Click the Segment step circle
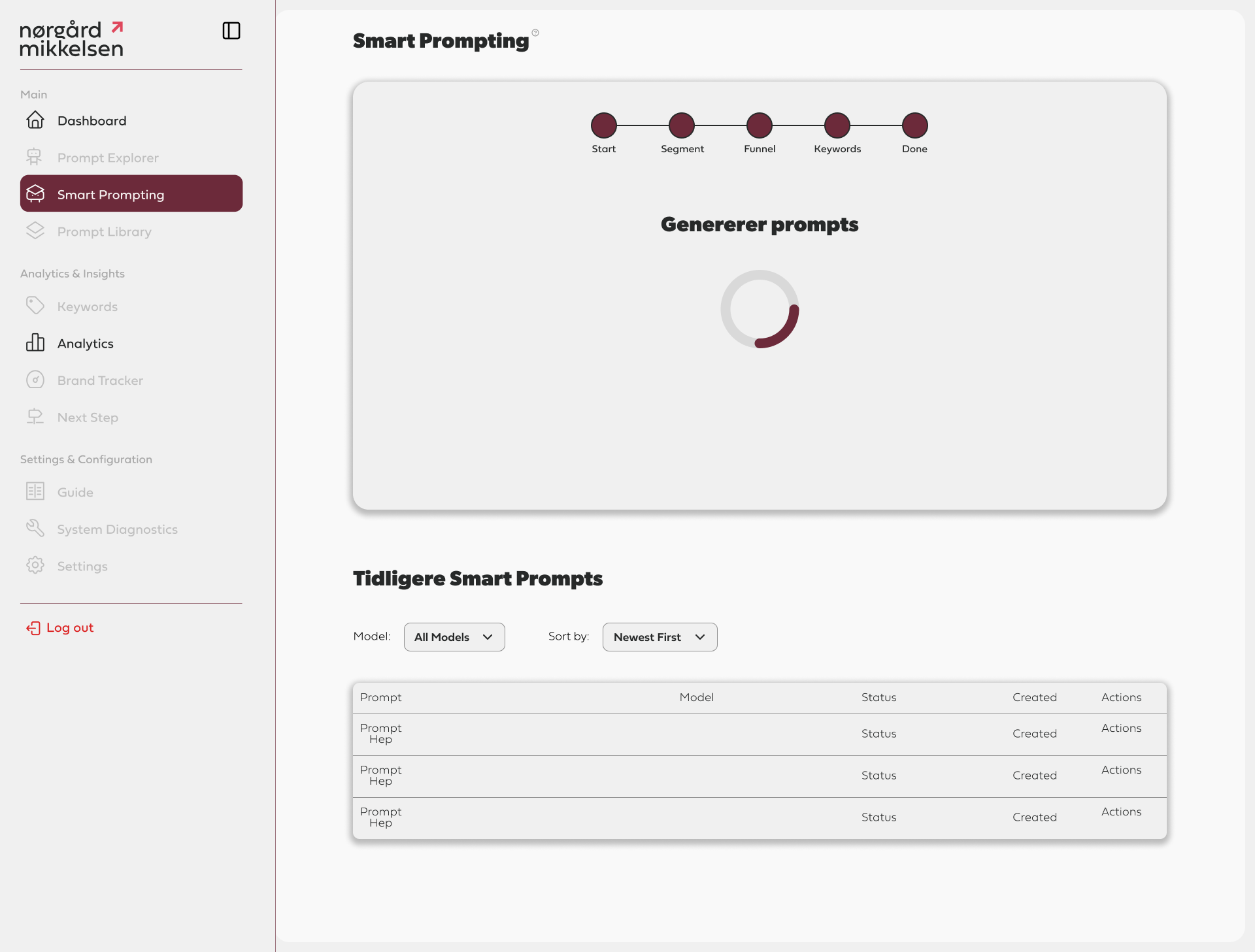This screenshot has height=952, width=1255. click(682, 125)
